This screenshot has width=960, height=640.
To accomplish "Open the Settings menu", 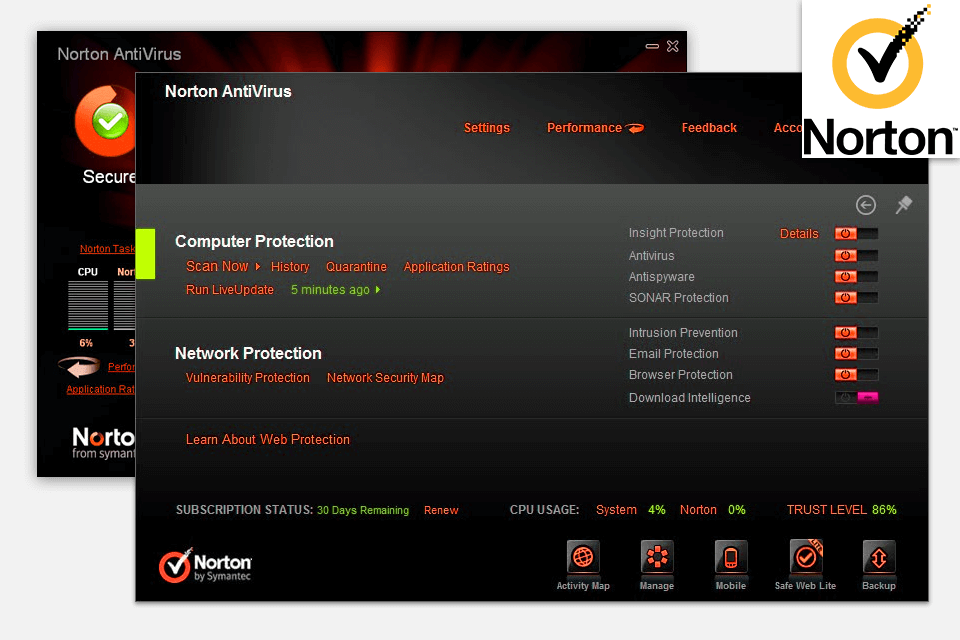I will (x=487, y=128).
